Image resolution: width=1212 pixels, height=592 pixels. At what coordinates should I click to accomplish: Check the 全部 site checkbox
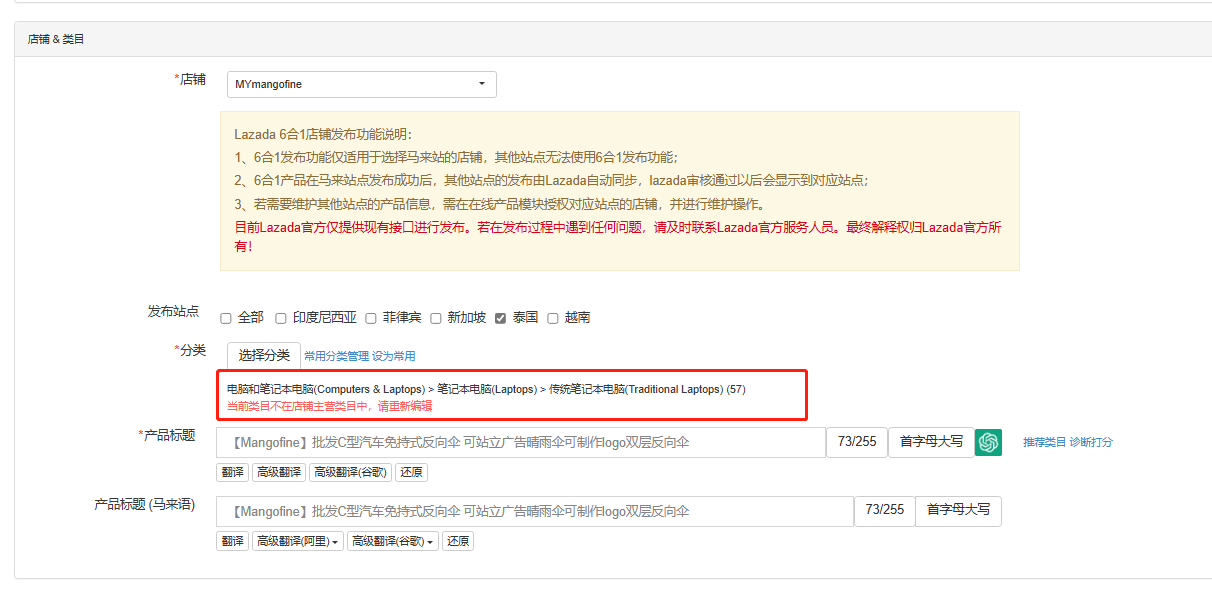pyautogui.click(x=226, y=318)
